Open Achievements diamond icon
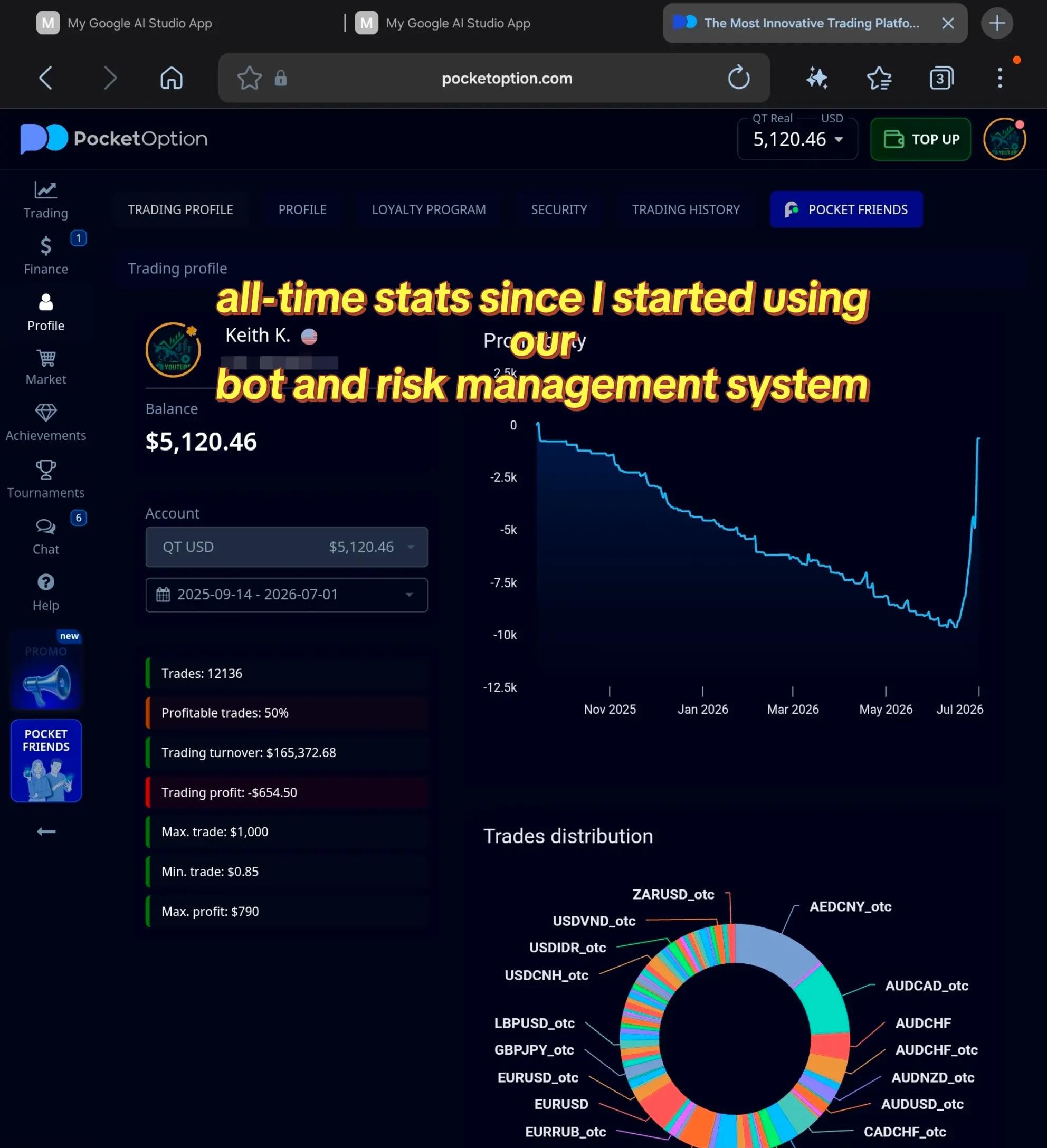The width and height of the screenshot is (1047, 1148). [45, 412]
